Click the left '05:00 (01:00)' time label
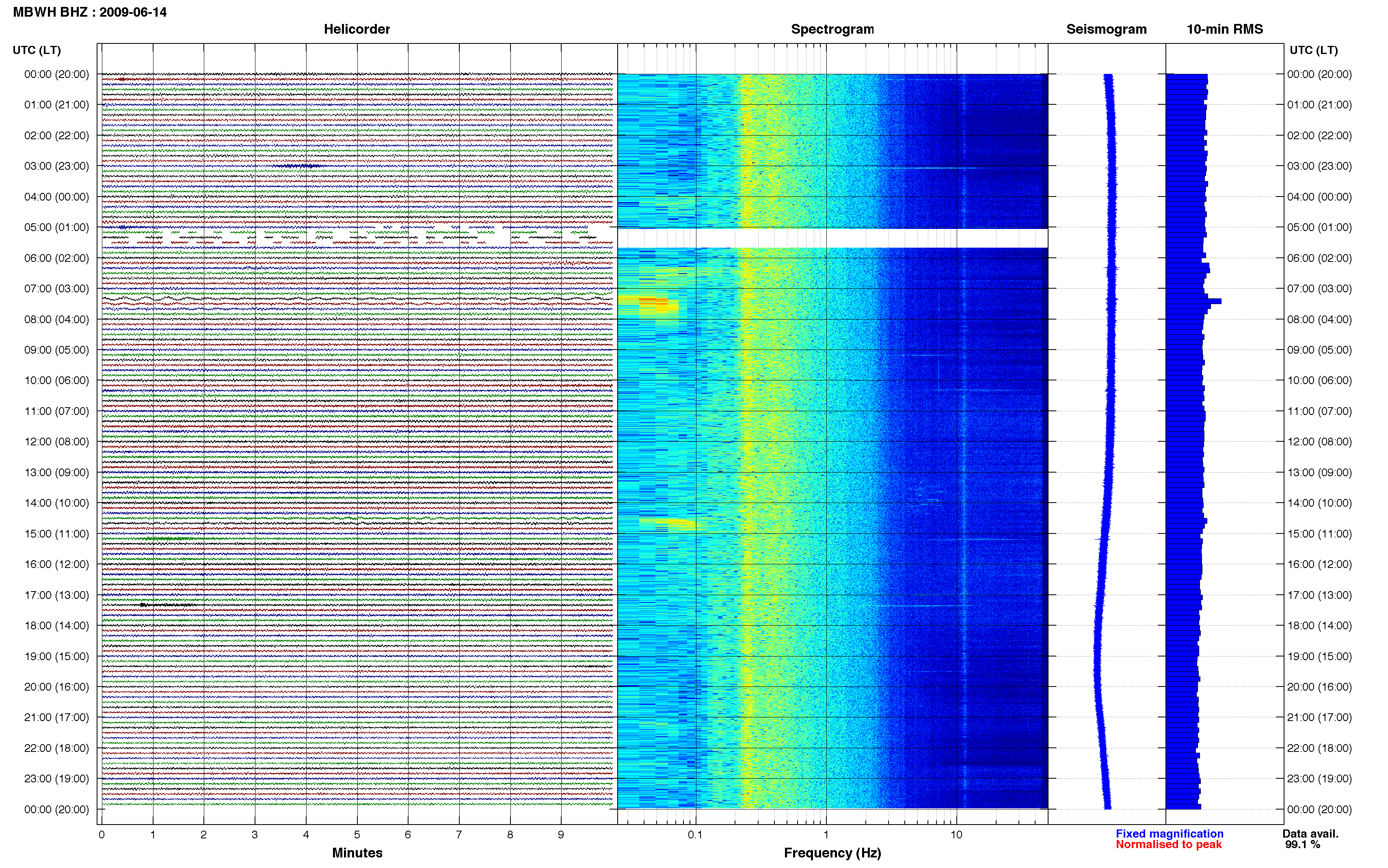Viewport: 1388px width, 868px height. pyautogui.click(x=56, y=227)
